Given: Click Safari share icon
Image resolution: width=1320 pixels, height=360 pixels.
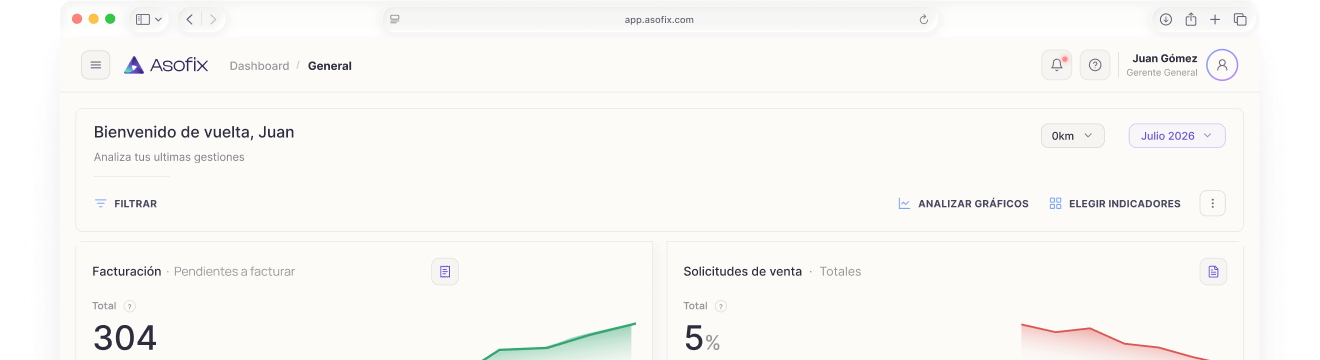Looking at the screenshot, I should (1191, 19).
